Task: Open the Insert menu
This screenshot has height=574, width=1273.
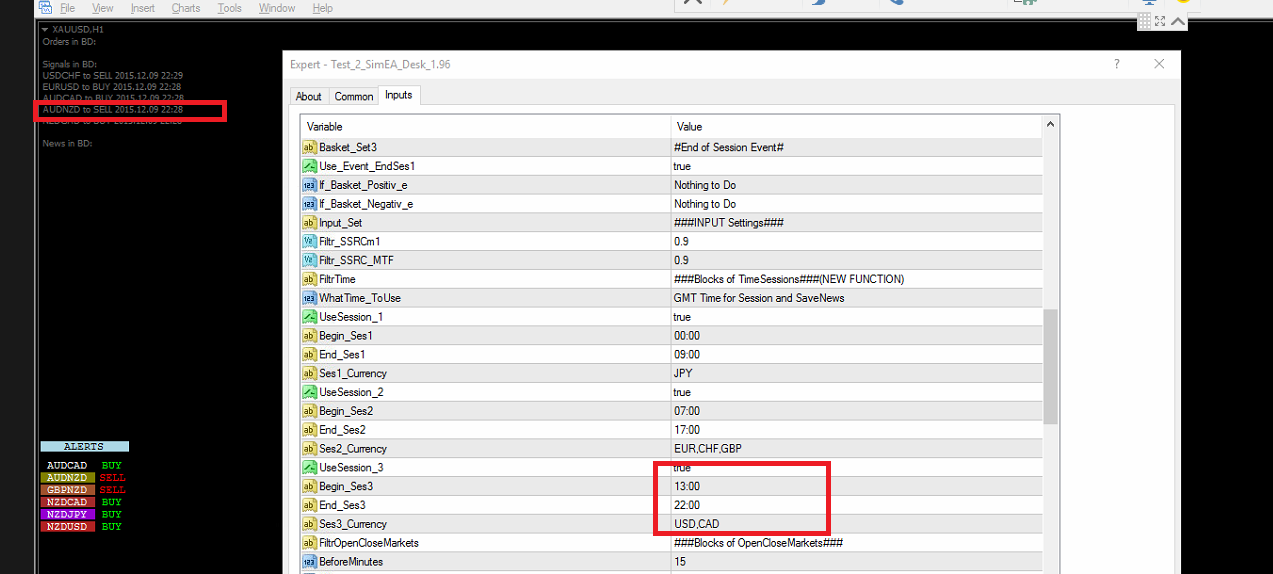Action: (143, 8)
